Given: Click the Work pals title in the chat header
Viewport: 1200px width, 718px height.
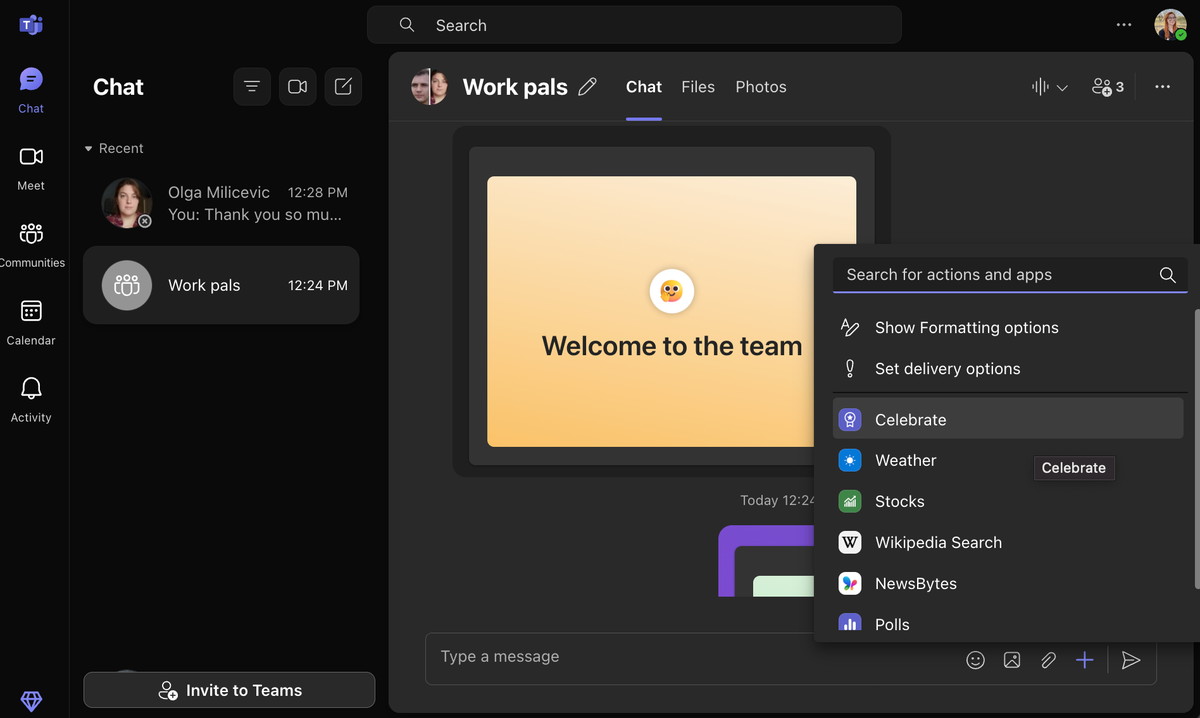Looking at the screenshot, I should [x=515, y=87].
